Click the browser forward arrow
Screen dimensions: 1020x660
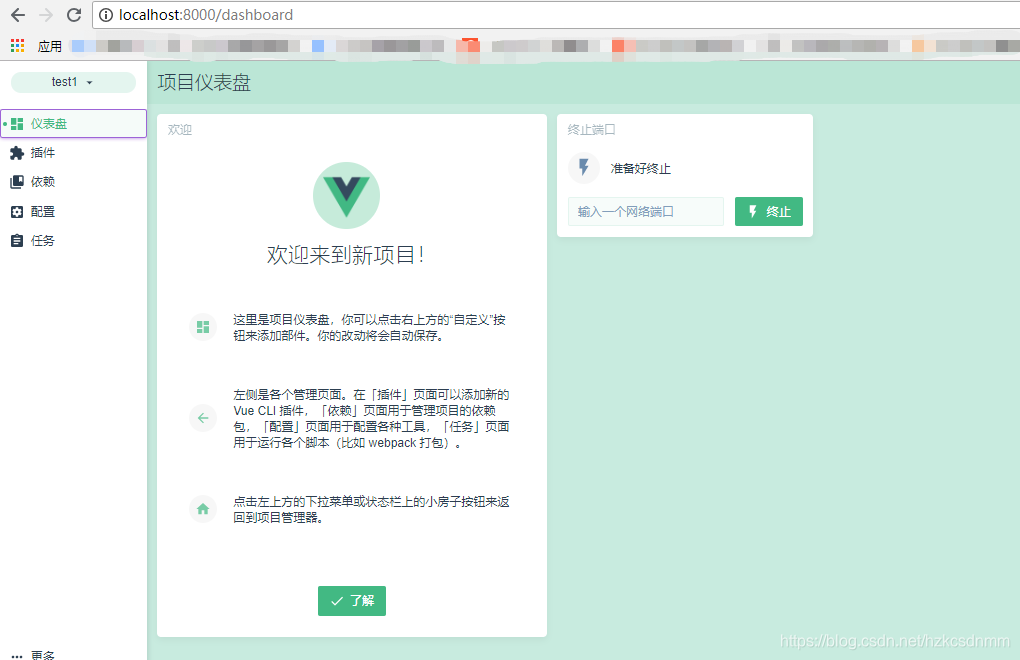[x=46, y=14]
